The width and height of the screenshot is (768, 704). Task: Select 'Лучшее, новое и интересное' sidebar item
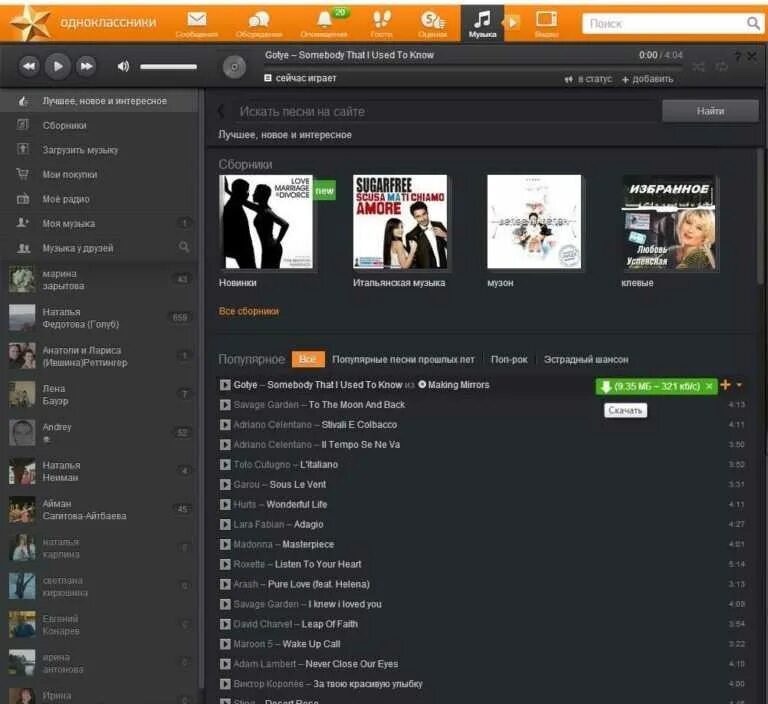[x=99, y=101]
